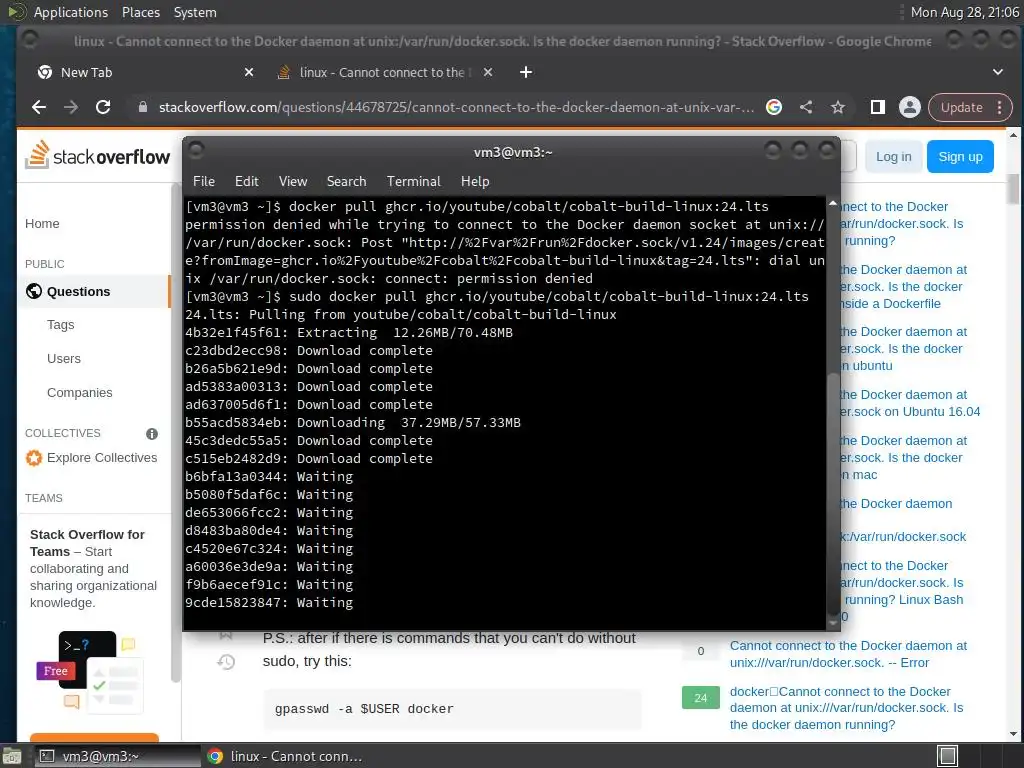The image size is (1024, 768).
Task: Bookmark this page with the star icon
Action: pyautogui.click(x=838, y=107)
